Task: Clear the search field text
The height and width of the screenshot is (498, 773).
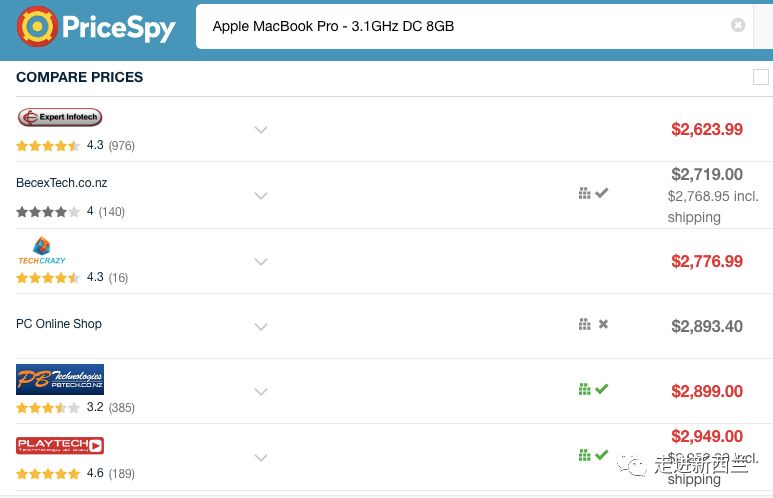Action: pos(738,26)
